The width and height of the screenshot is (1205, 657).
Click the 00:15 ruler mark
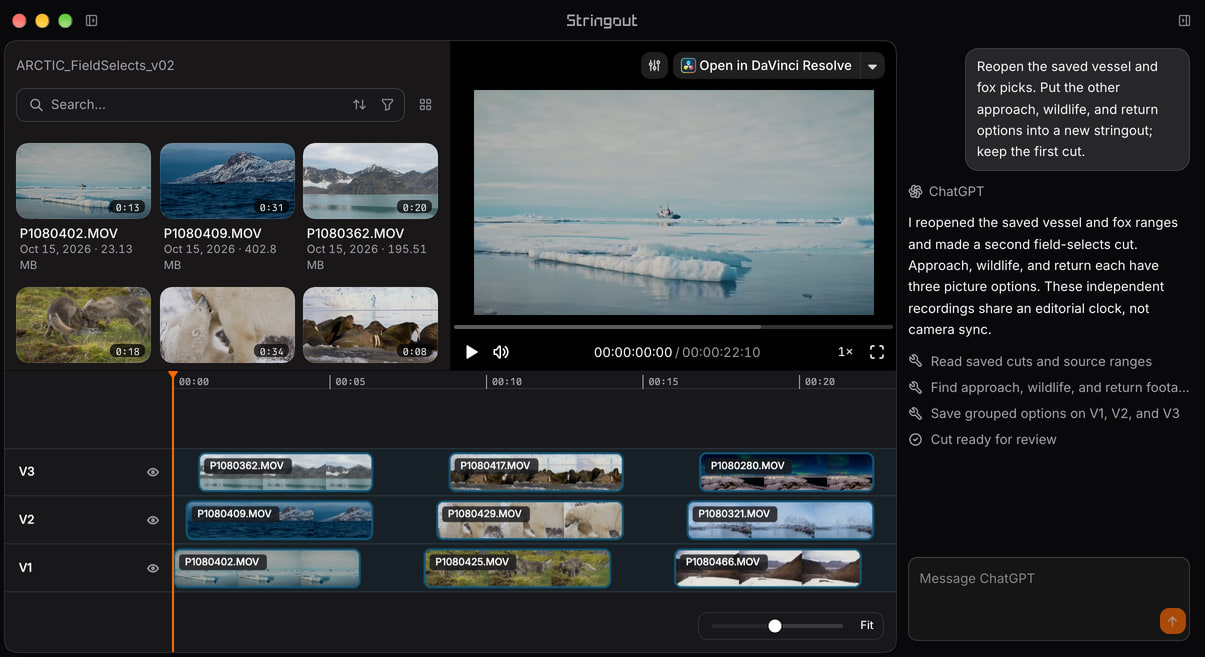(x=663, y=382)
